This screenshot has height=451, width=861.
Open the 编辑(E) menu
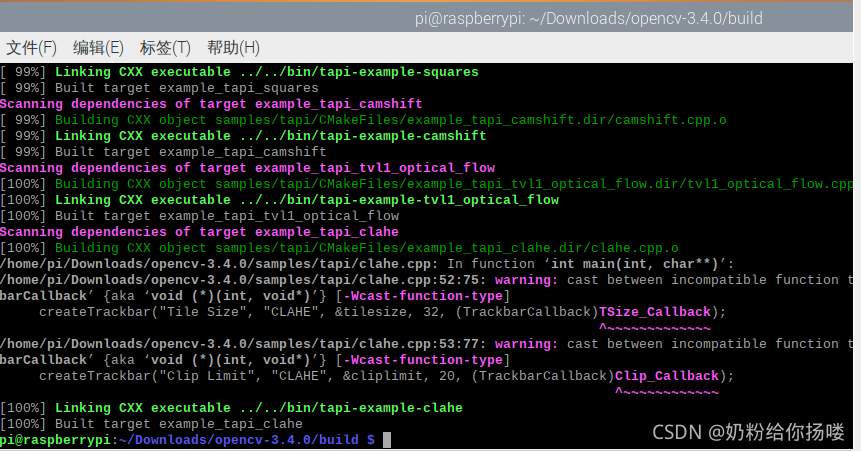pyautogui.click(x=98, y=48)
